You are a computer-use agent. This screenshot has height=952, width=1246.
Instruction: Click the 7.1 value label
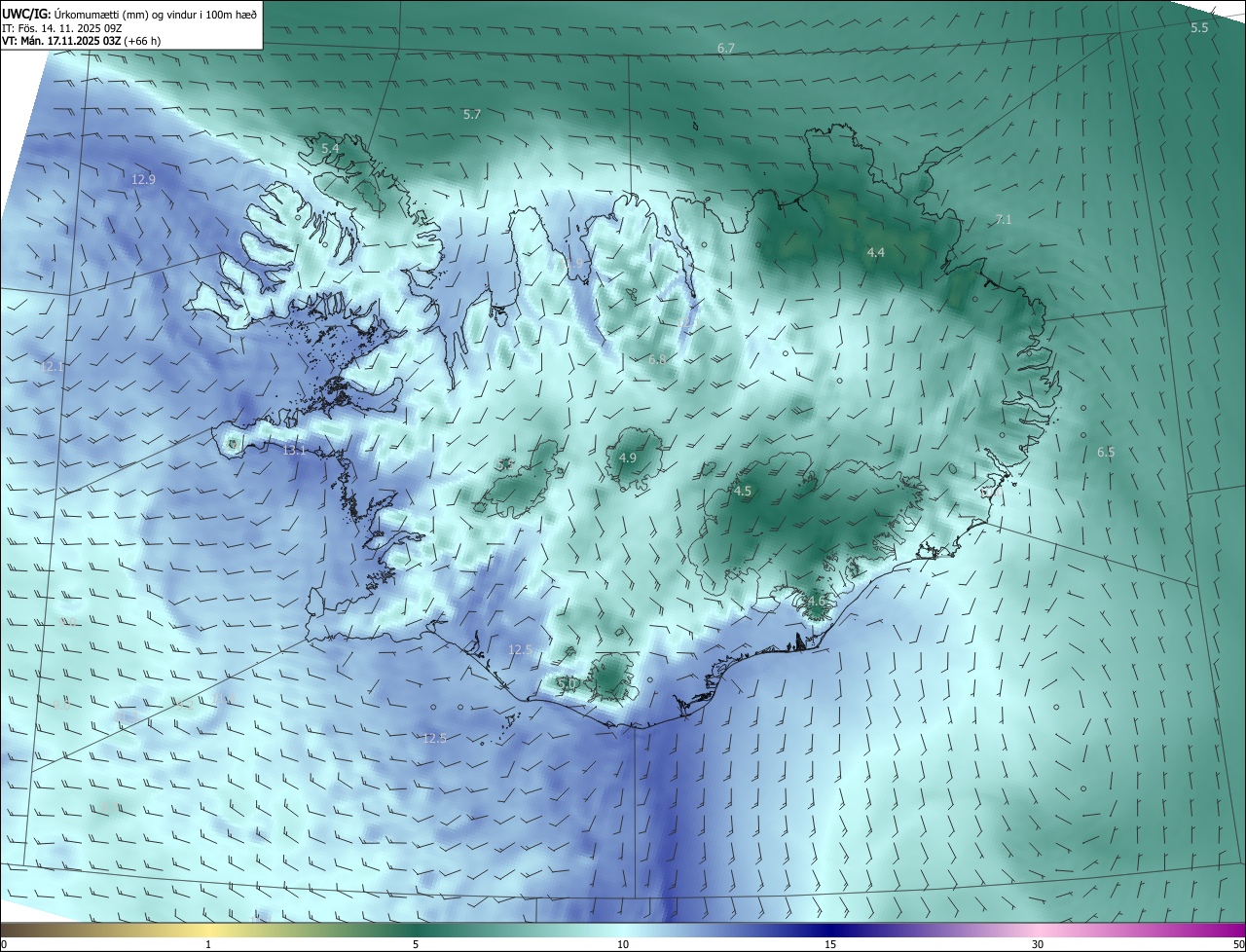point(1004,220)
